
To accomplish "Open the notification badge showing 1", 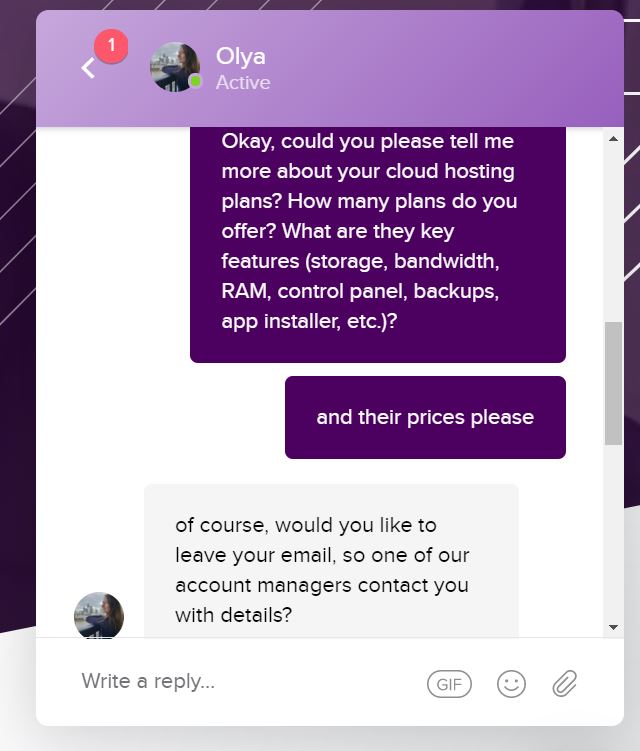I will point(111,46).
